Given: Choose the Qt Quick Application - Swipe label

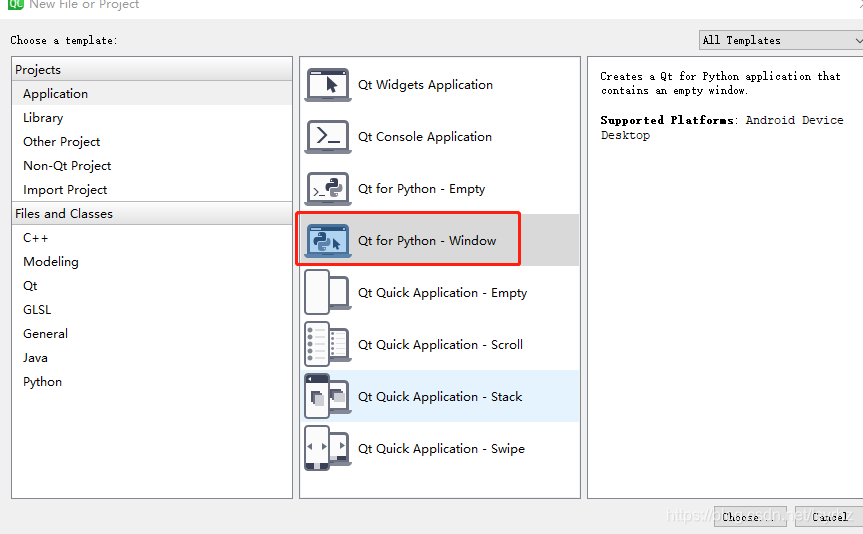Looking at the screenshot, I should 441,449.
